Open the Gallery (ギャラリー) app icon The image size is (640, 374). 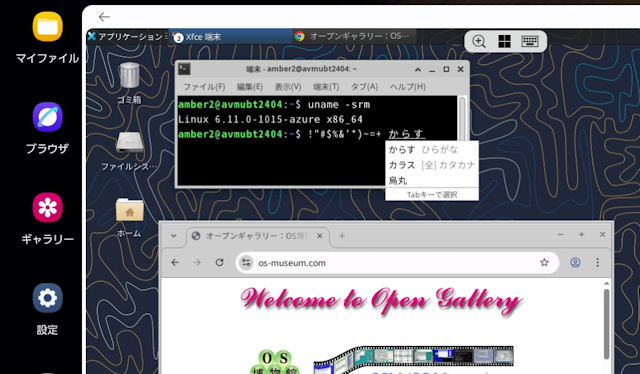[x=47, y=207]
